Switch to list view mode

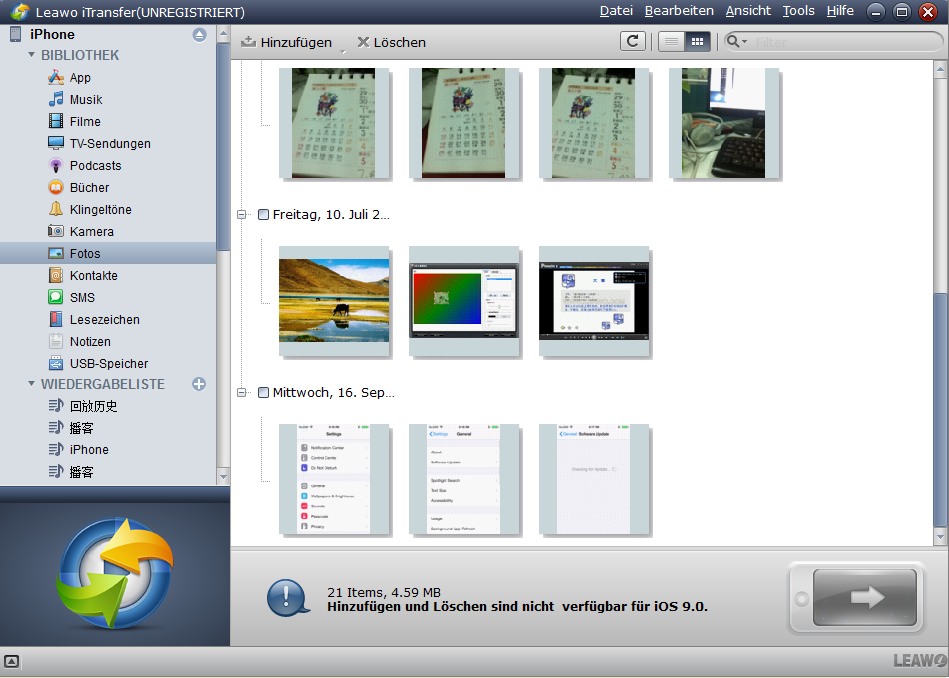[x=671, y=41]
